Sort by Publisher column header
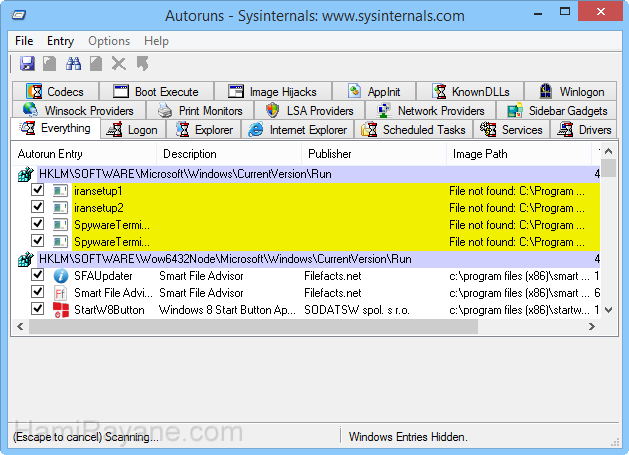The width and height of the screenshot is (629, 455). 373,154
